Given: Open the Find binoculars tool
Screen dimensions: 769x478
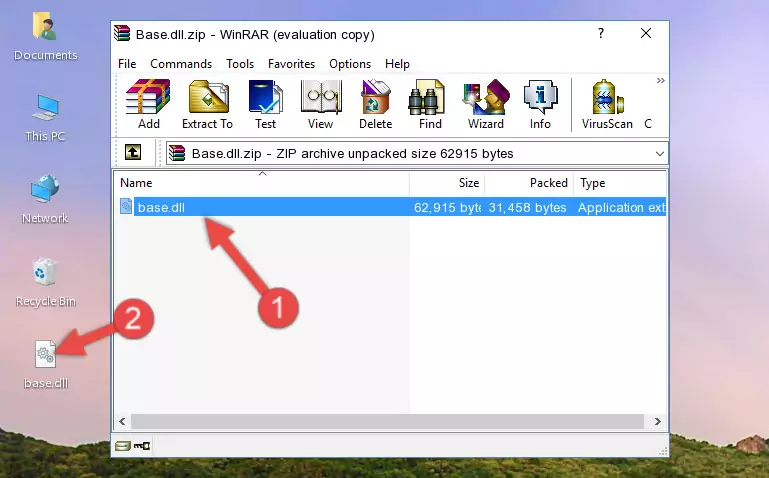Looking at the screenshot, I should pyautogui.click(x=430, y=104).
